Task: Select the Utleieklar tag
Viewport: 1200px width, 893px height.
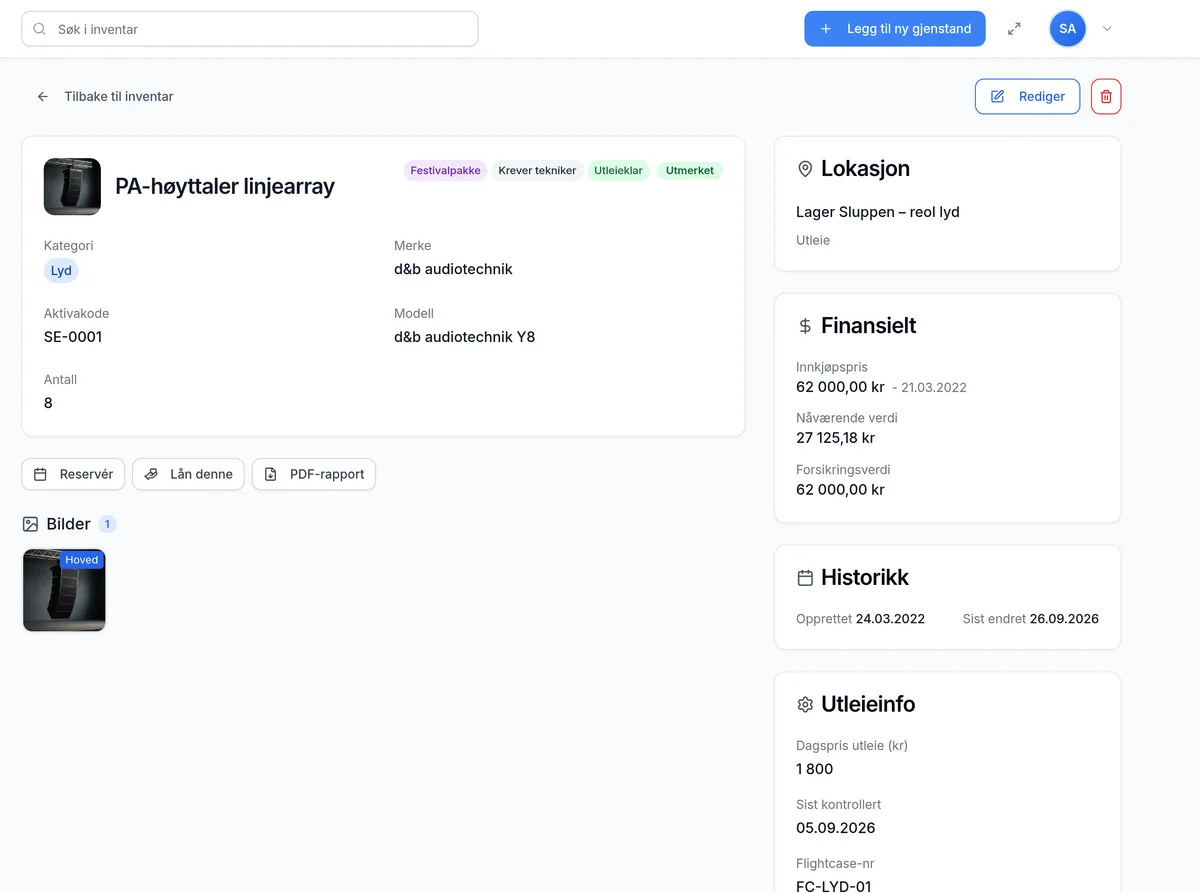Action: coord(618,170)
